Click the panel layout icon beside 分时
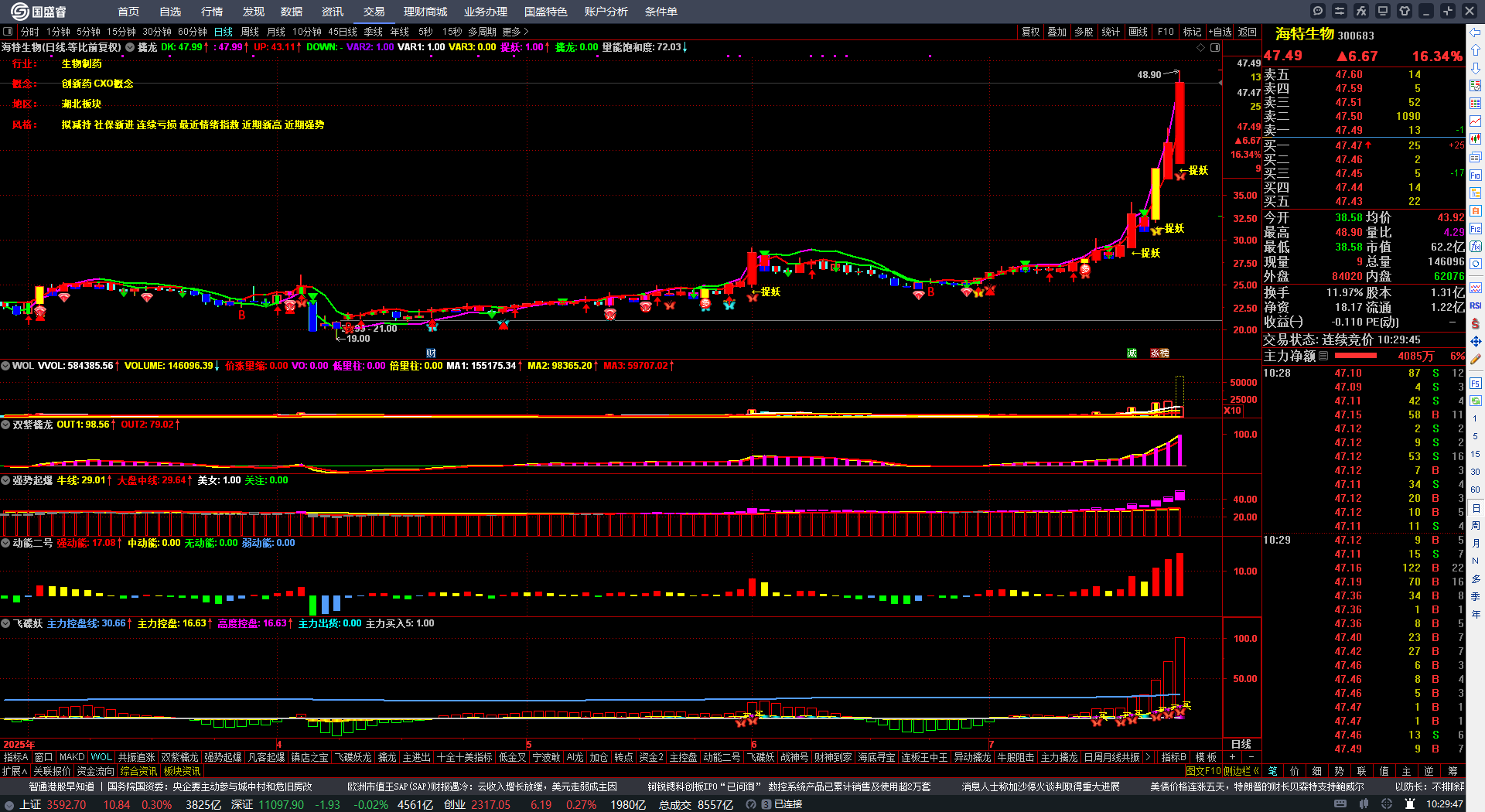 coord(8,32)
